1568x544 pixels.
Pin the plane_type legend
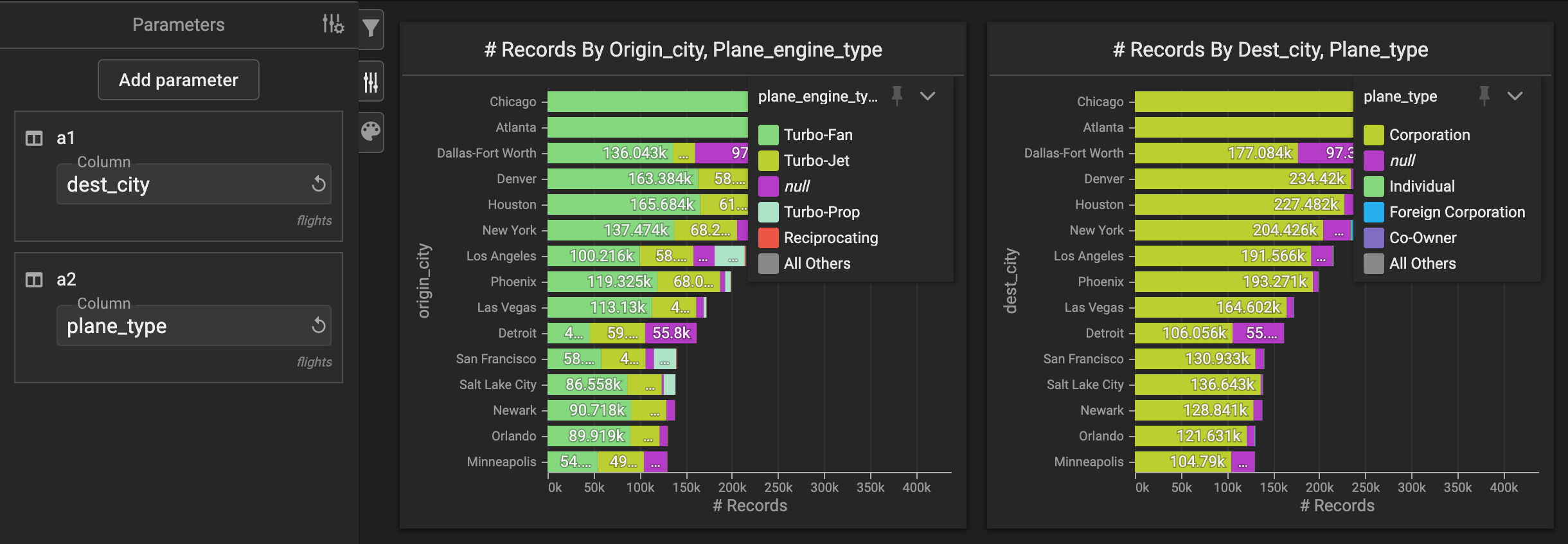tap(1484, 96)
